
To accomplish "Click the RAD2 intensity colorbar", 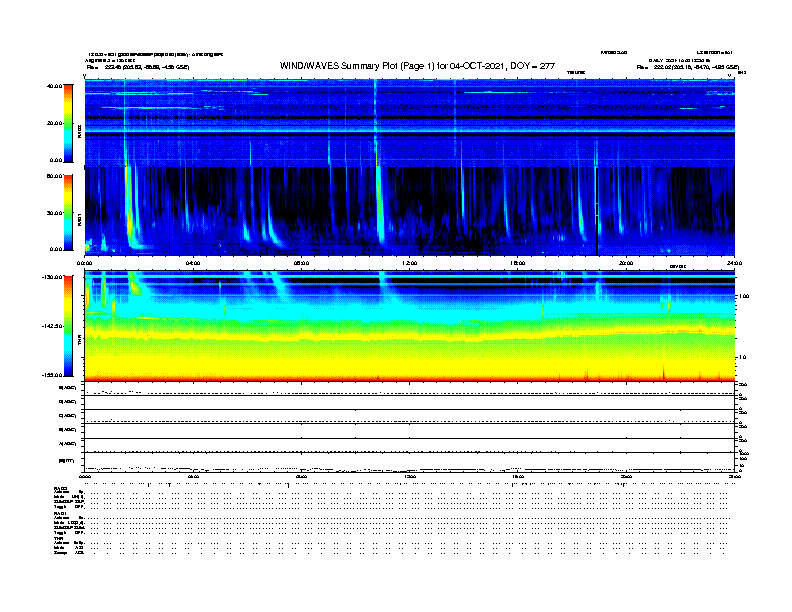I will [68, 123].
